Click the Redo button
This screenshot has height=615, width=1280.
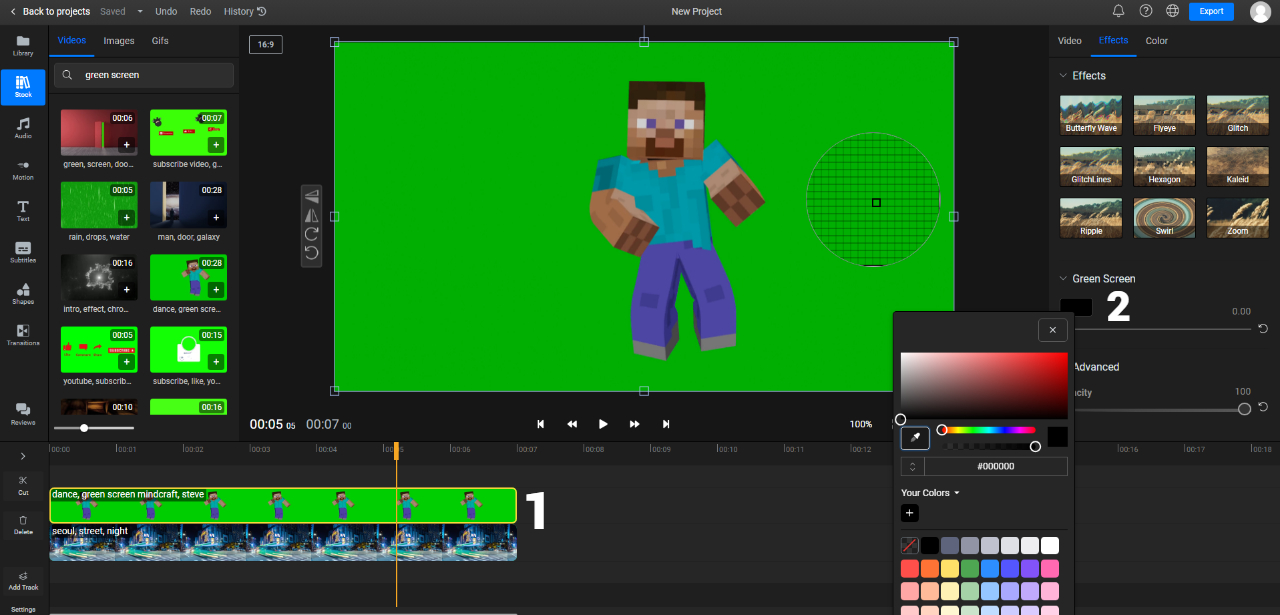pos(200,12)
